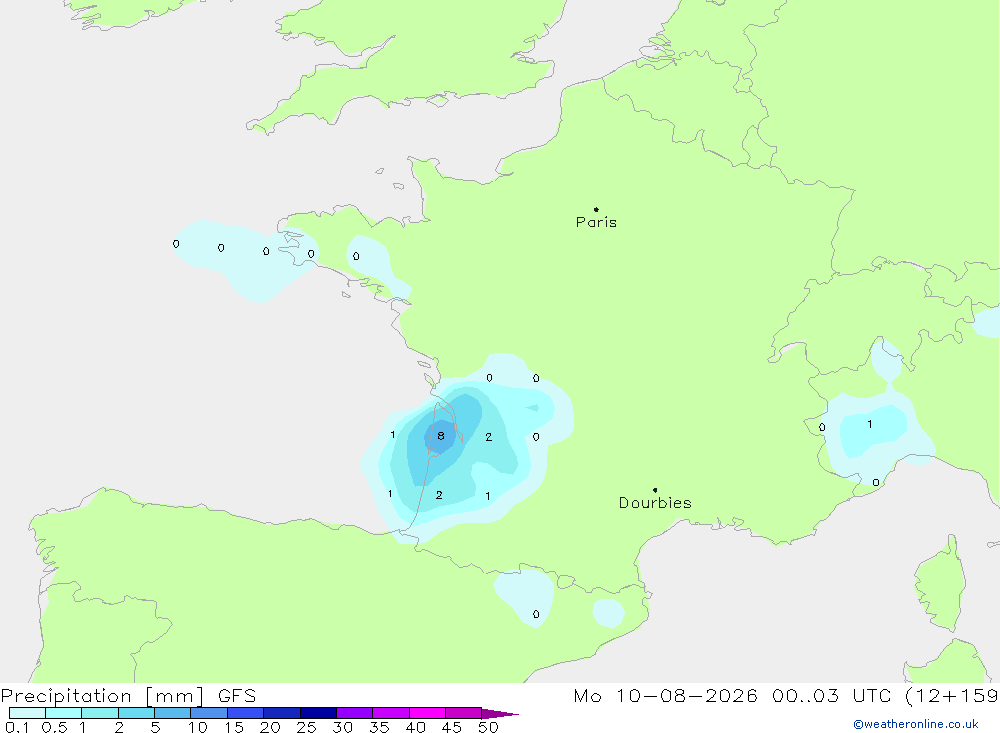Pick the 1–2 mm legend color swatch

click(x=100, y=713)
